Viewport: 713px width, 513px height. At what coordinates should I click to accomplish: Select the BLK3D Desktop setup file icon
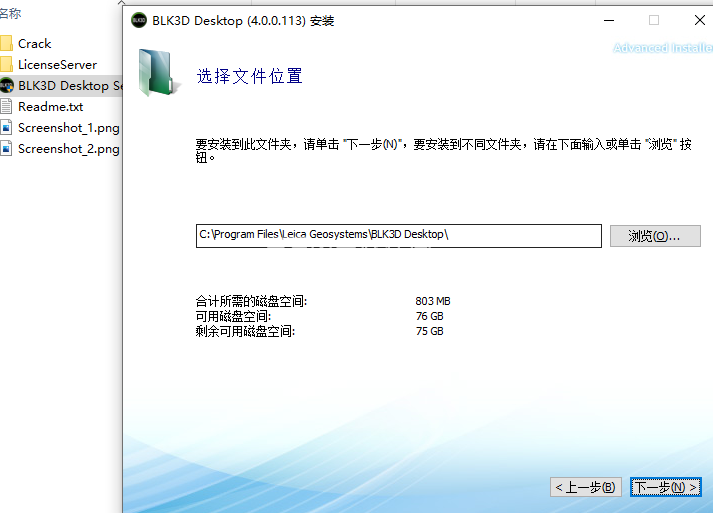tap(6, 86)
